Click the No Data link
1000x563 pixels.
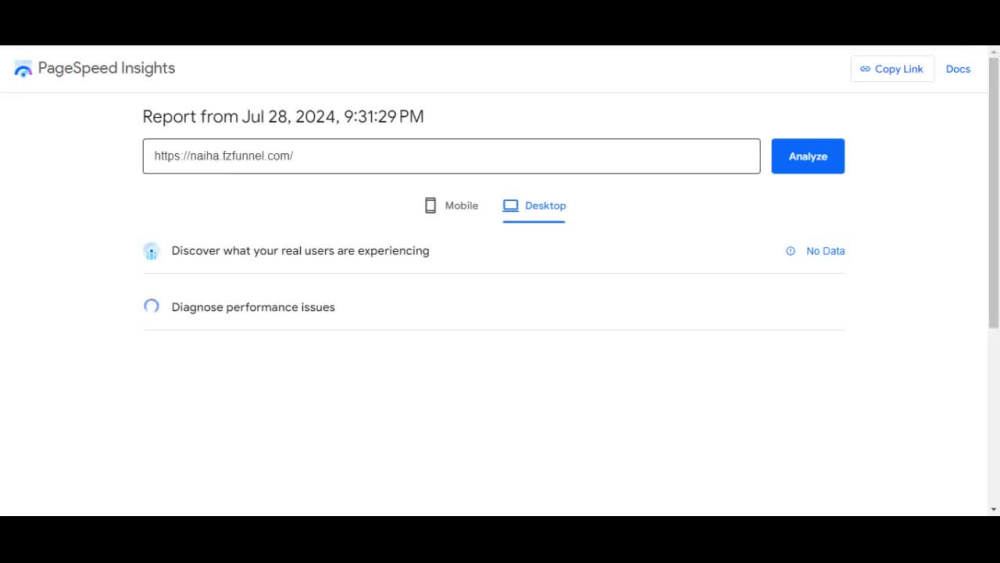click(x=825, y=251)
